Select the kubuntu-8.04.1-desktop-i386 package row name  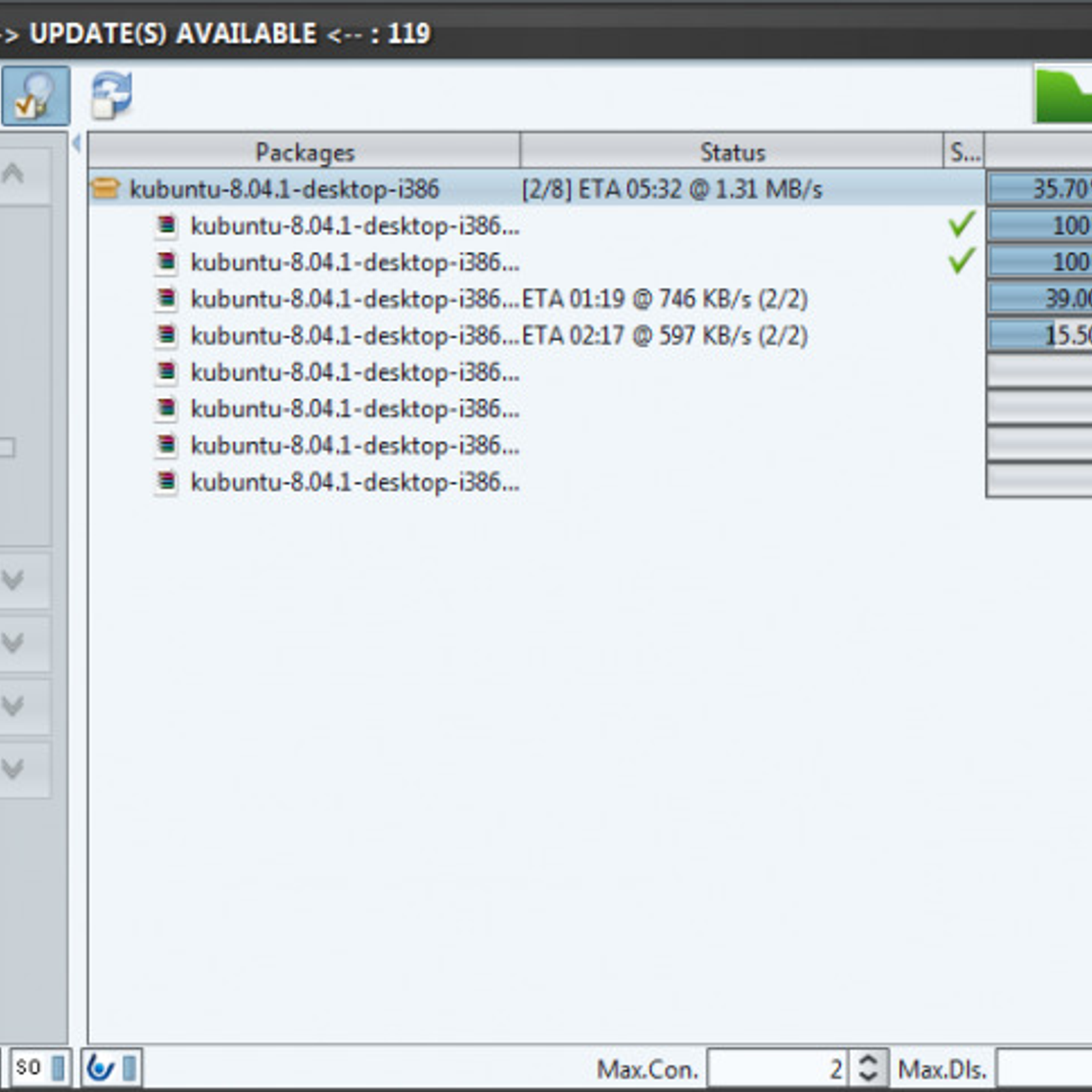coord(285,189)
